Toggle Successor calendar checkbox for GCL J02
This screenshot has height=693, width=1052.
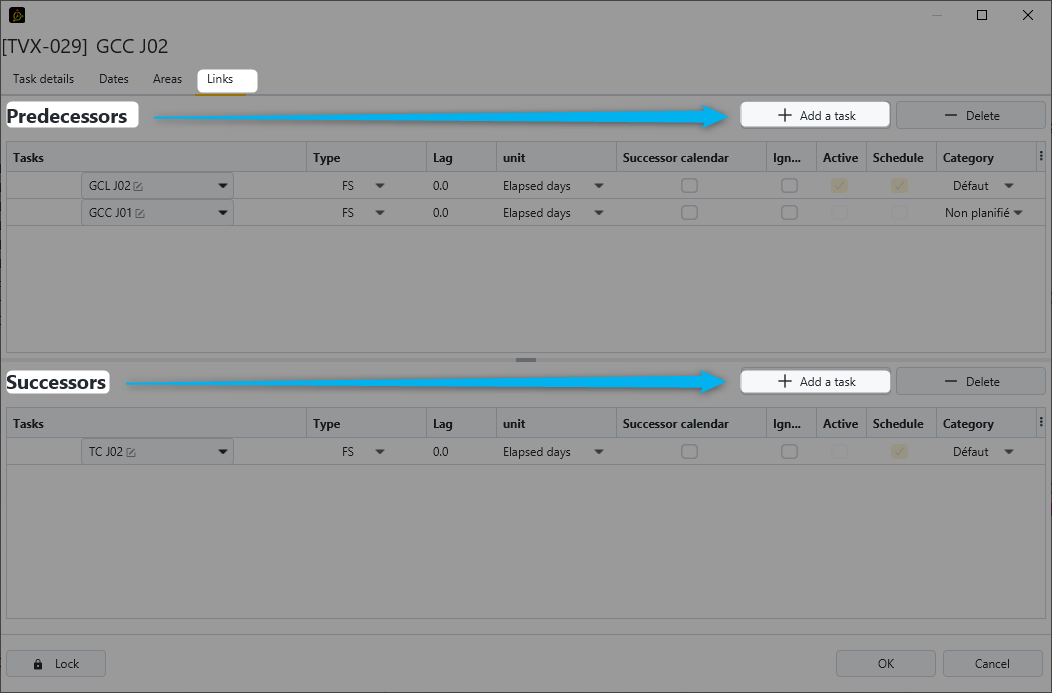coord(689,186)
